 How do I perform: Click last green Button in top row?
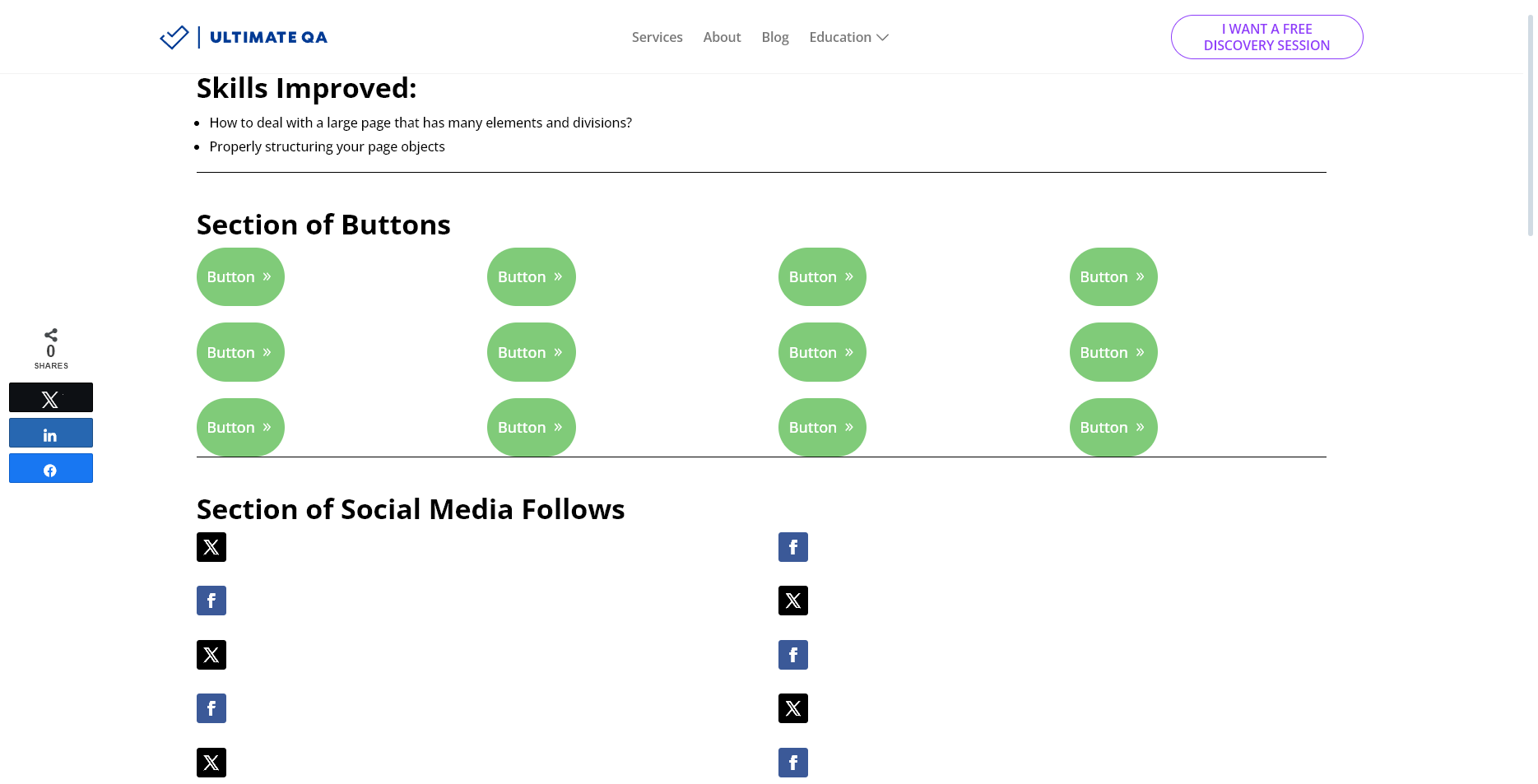[x=1113, y=277]
